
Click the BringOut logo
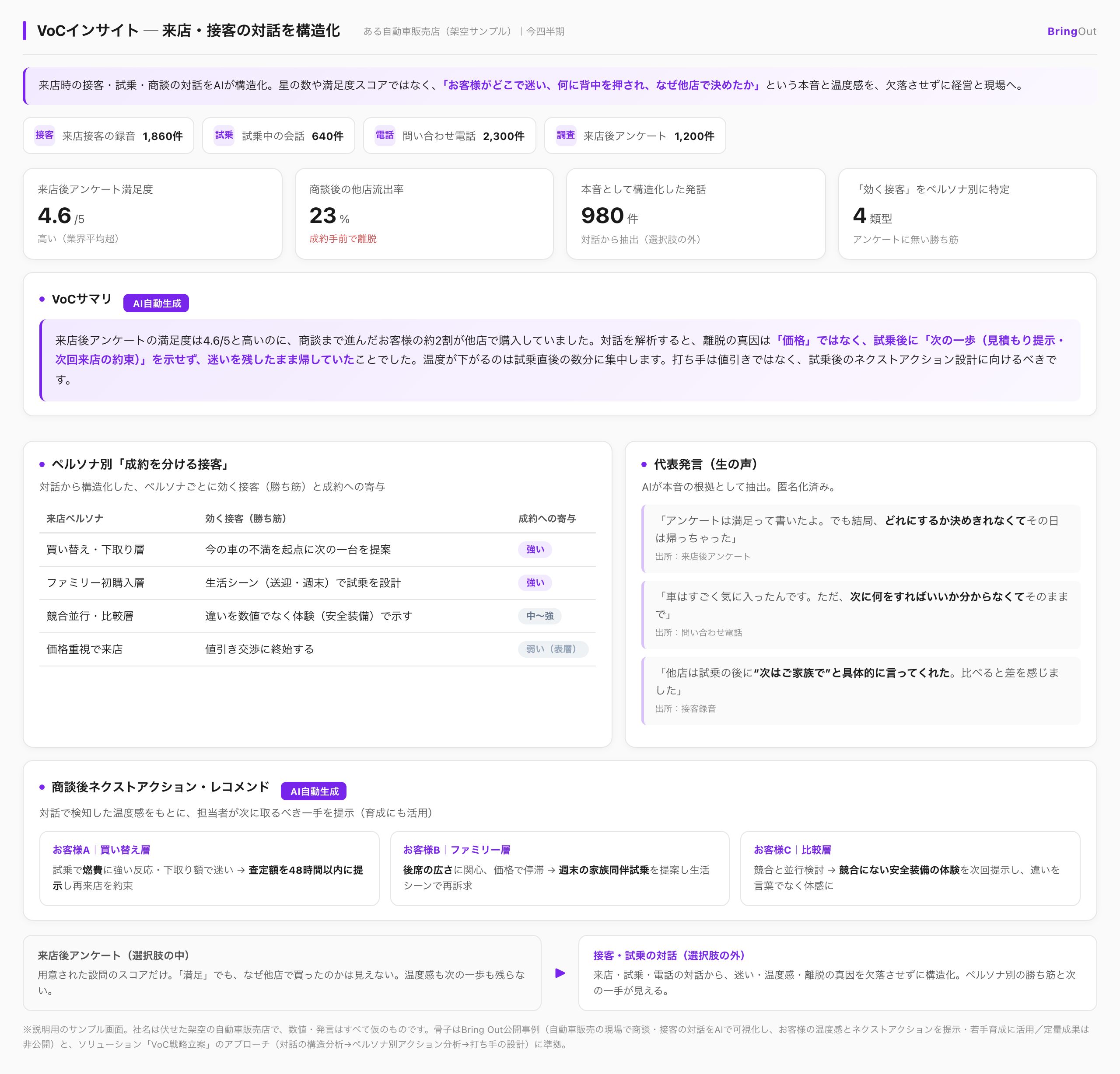[x=1071, y=31]
